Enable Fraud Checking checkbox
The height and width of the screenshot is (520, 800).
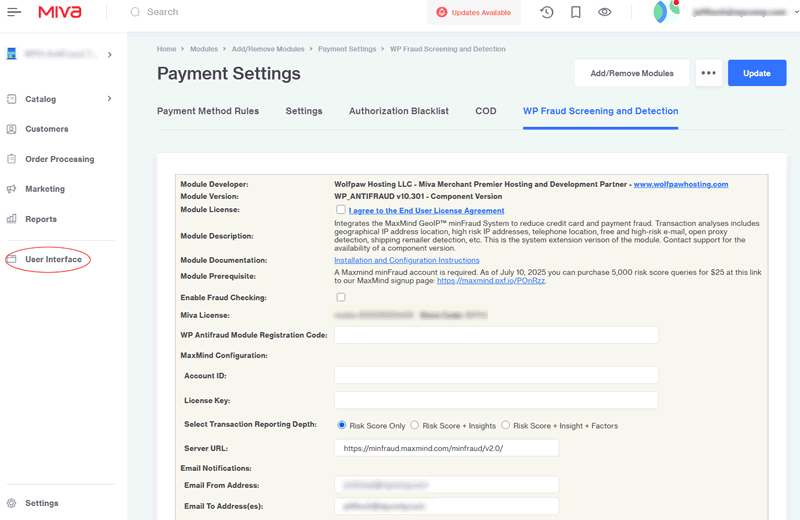pos(341,297)
